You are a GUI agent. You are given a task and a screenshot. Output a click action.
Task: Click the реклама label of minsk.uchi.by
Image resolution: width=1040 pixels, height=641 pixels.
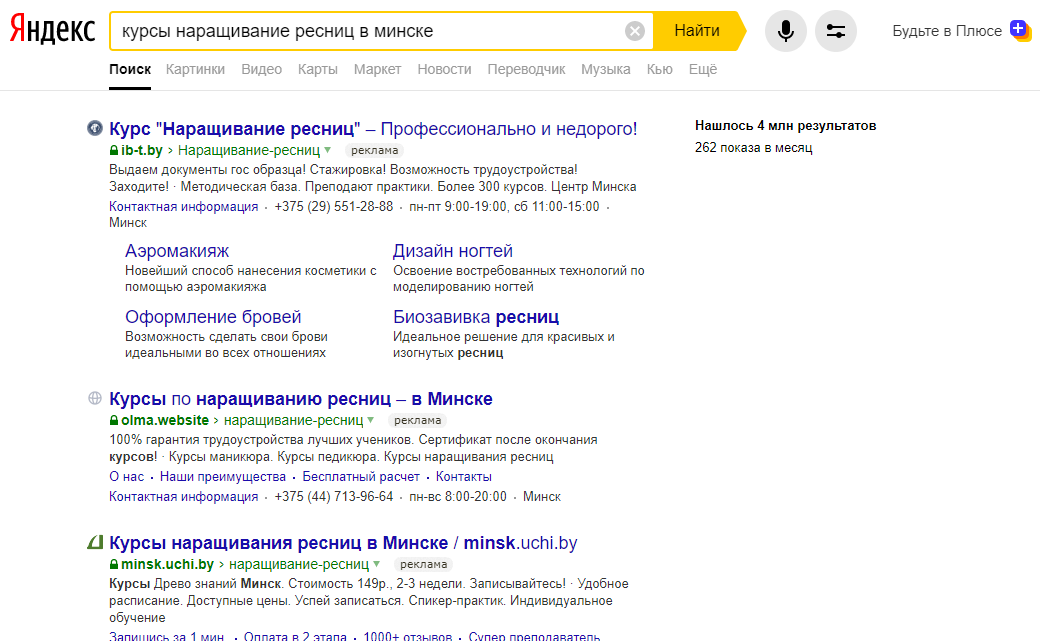point(423,565)
